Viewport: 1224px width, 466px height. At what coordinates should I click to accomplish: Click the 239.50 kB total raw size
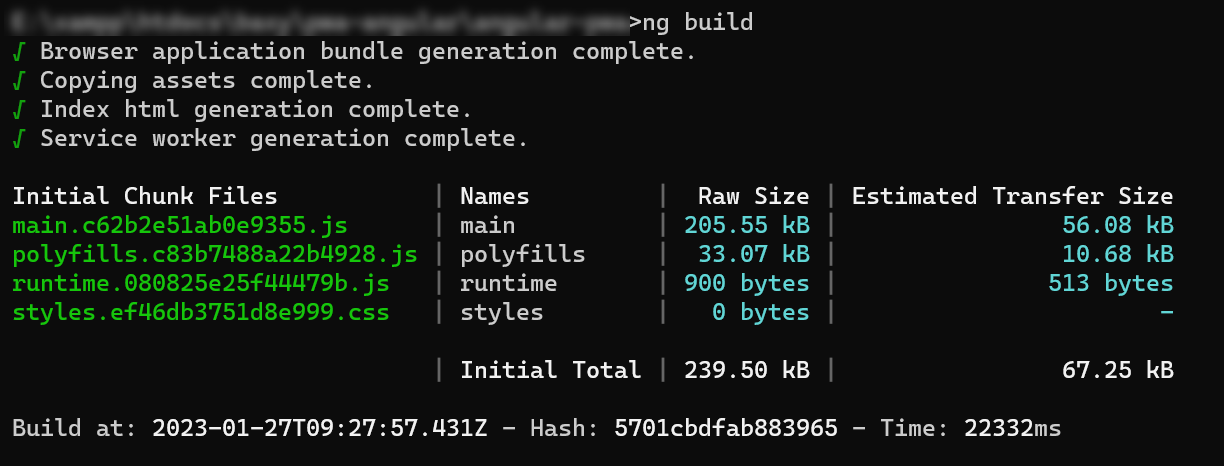point(747,371)
